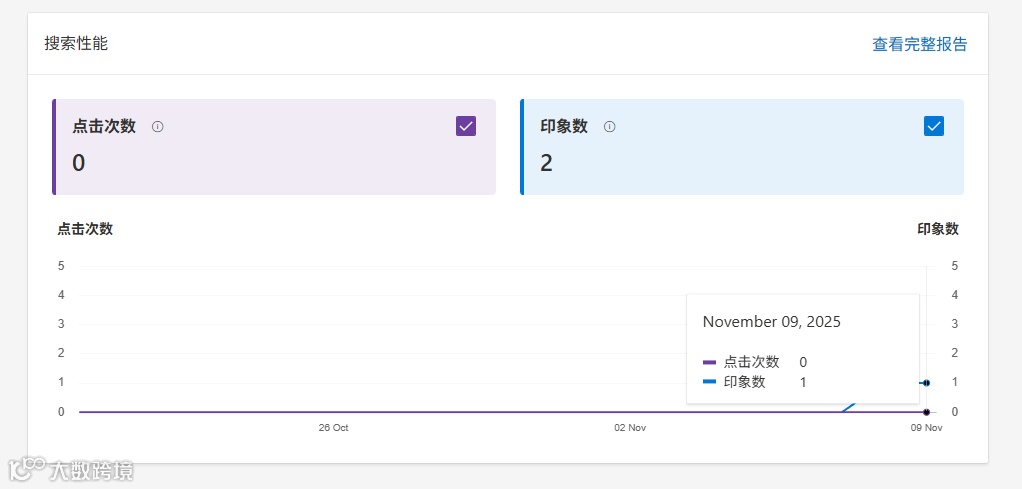Click info icon beside 印象数 heading

pos(610,127)
